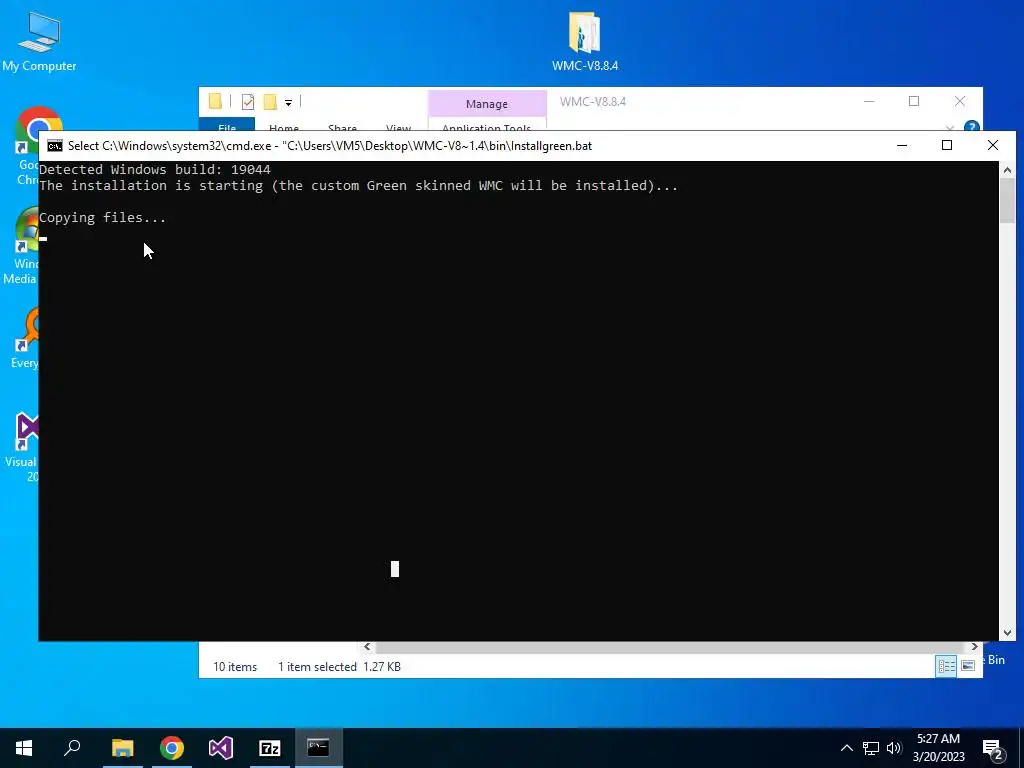
Task: Click the New Folder quick access icon
Action: pyautogui.click(x=270, y=102)
